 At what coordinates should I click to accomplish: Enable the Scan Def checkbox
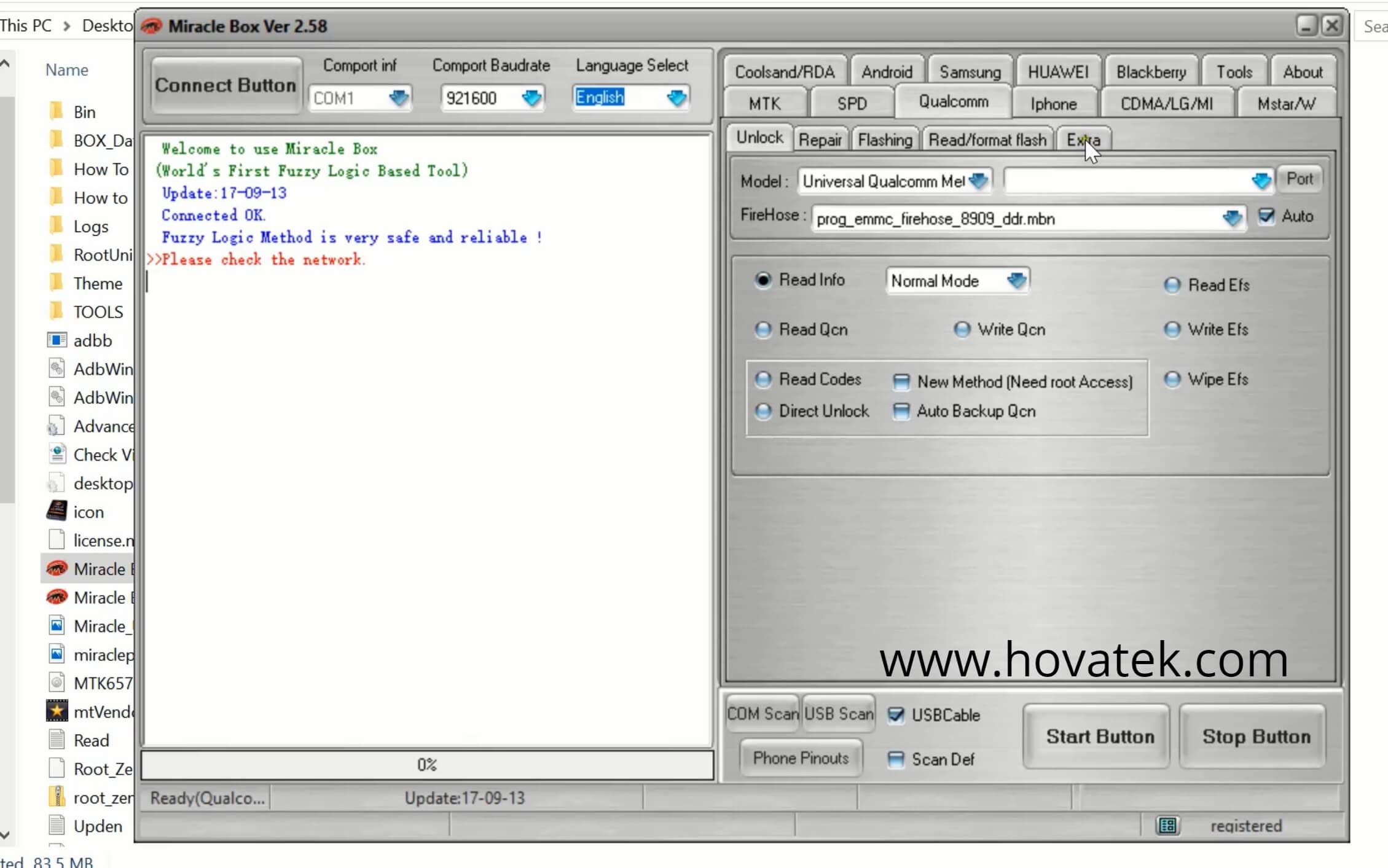pos(896,760)
